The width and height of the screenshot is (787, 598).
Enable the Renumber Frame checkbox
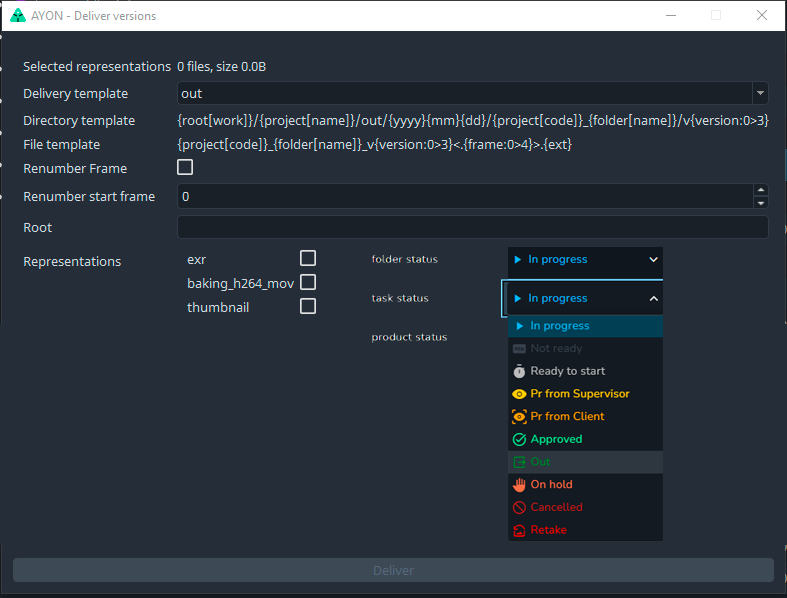(x=185, y=167)
